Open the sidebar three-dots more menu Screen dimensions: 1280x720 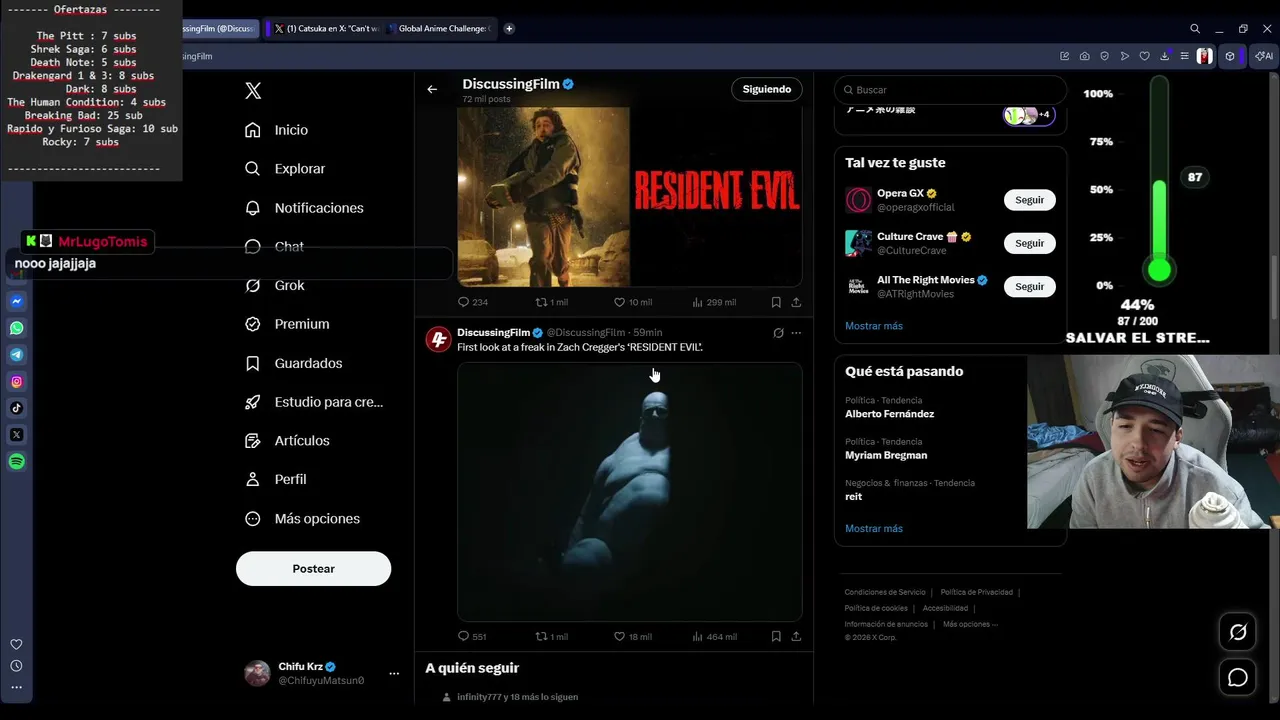pos(16,687)
